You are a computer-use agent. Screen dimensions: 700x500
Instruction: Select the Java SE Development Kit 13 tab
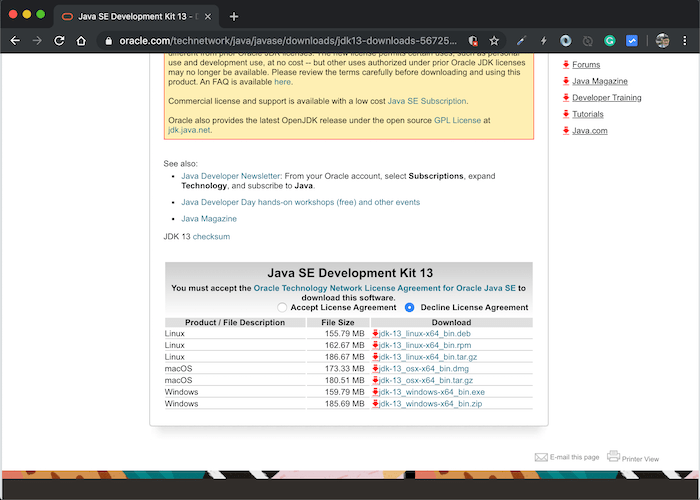(136, 17)
